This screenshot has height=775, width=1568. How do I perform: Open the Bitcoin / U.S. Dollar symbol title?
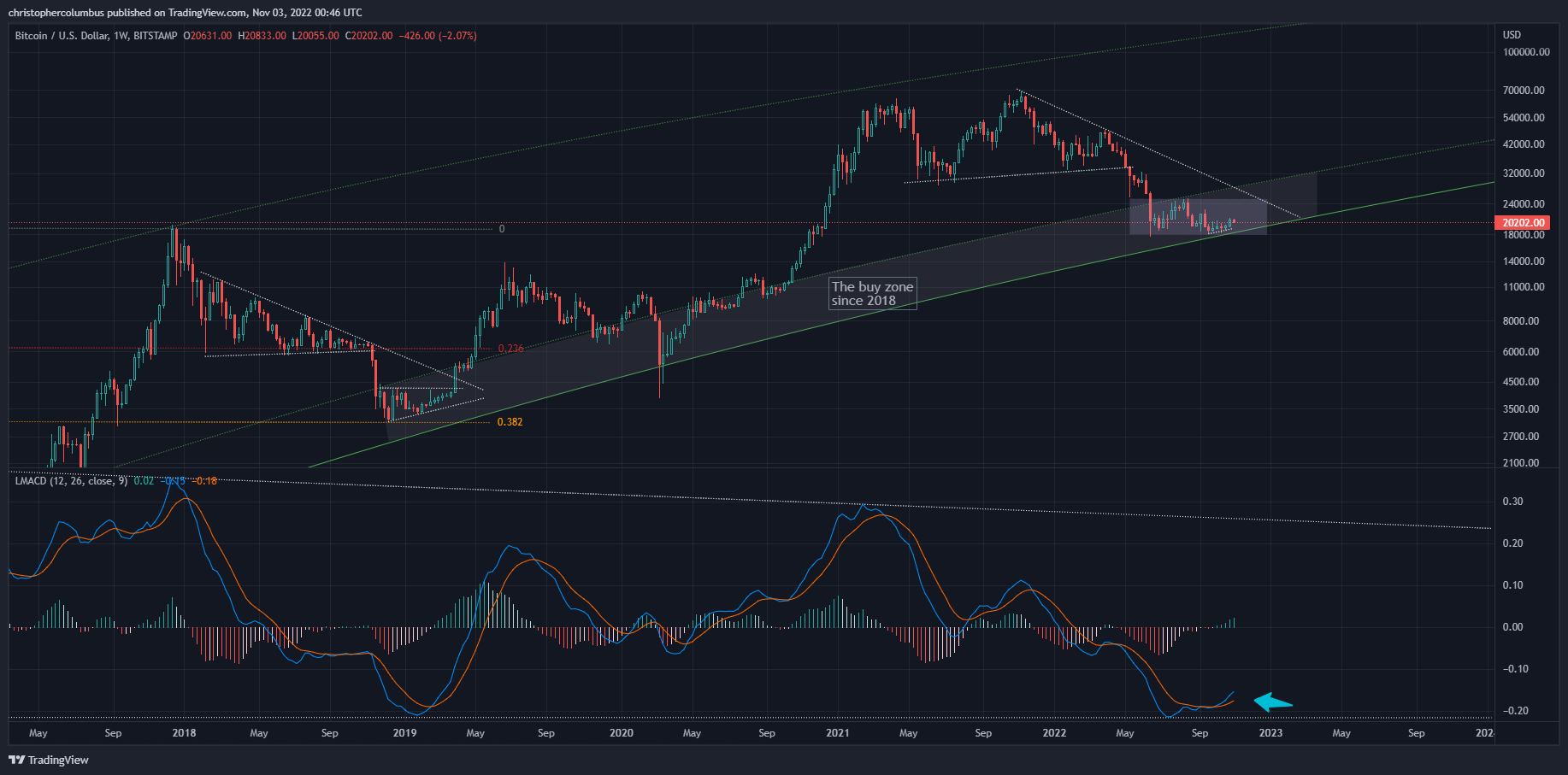[62, 36]
